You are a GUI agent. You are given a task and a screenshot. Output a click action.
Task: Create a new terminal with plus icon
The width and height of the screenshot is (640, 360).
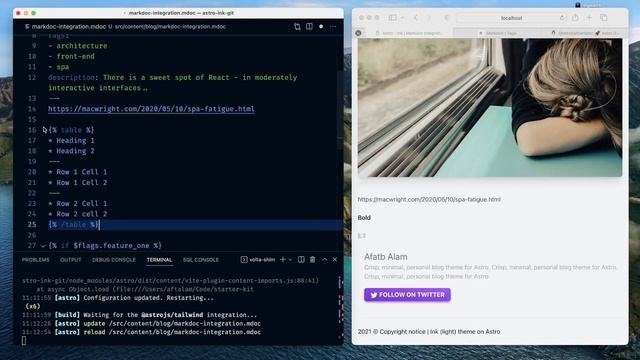[x=282, y=260]
